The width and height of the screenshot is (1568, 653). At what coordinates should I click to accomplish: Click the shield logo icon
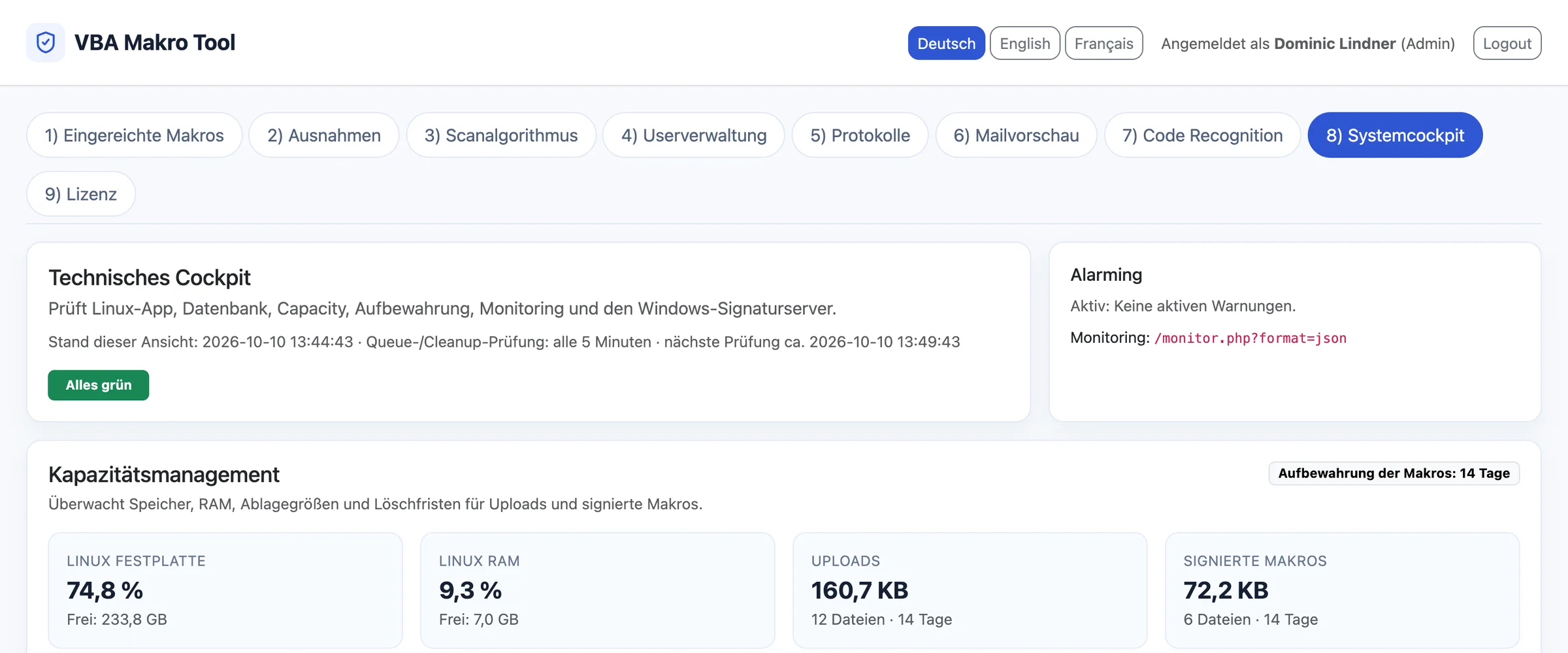[46, 42]
